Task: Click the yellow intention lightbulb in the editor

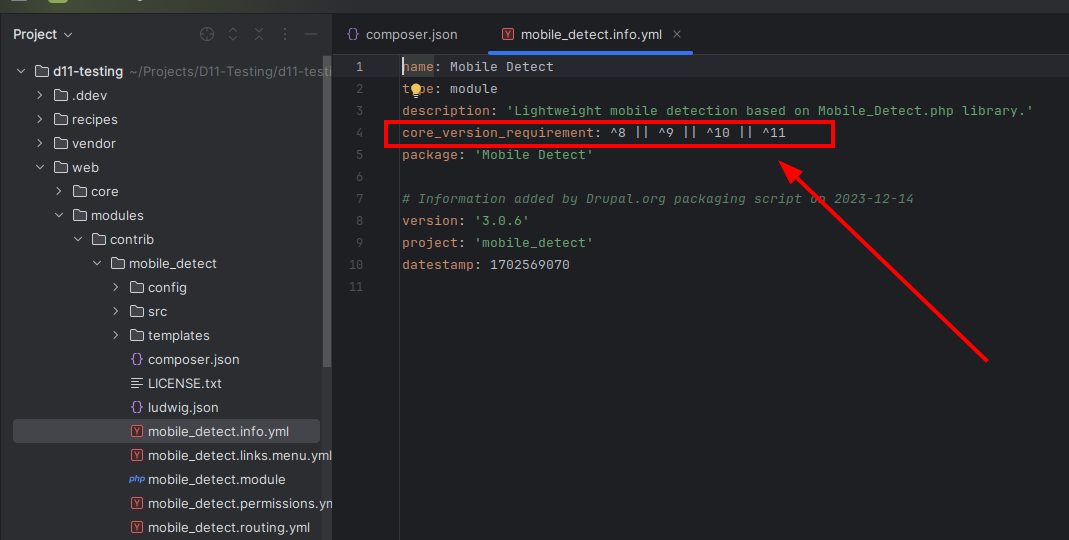Action: [416, 91]
